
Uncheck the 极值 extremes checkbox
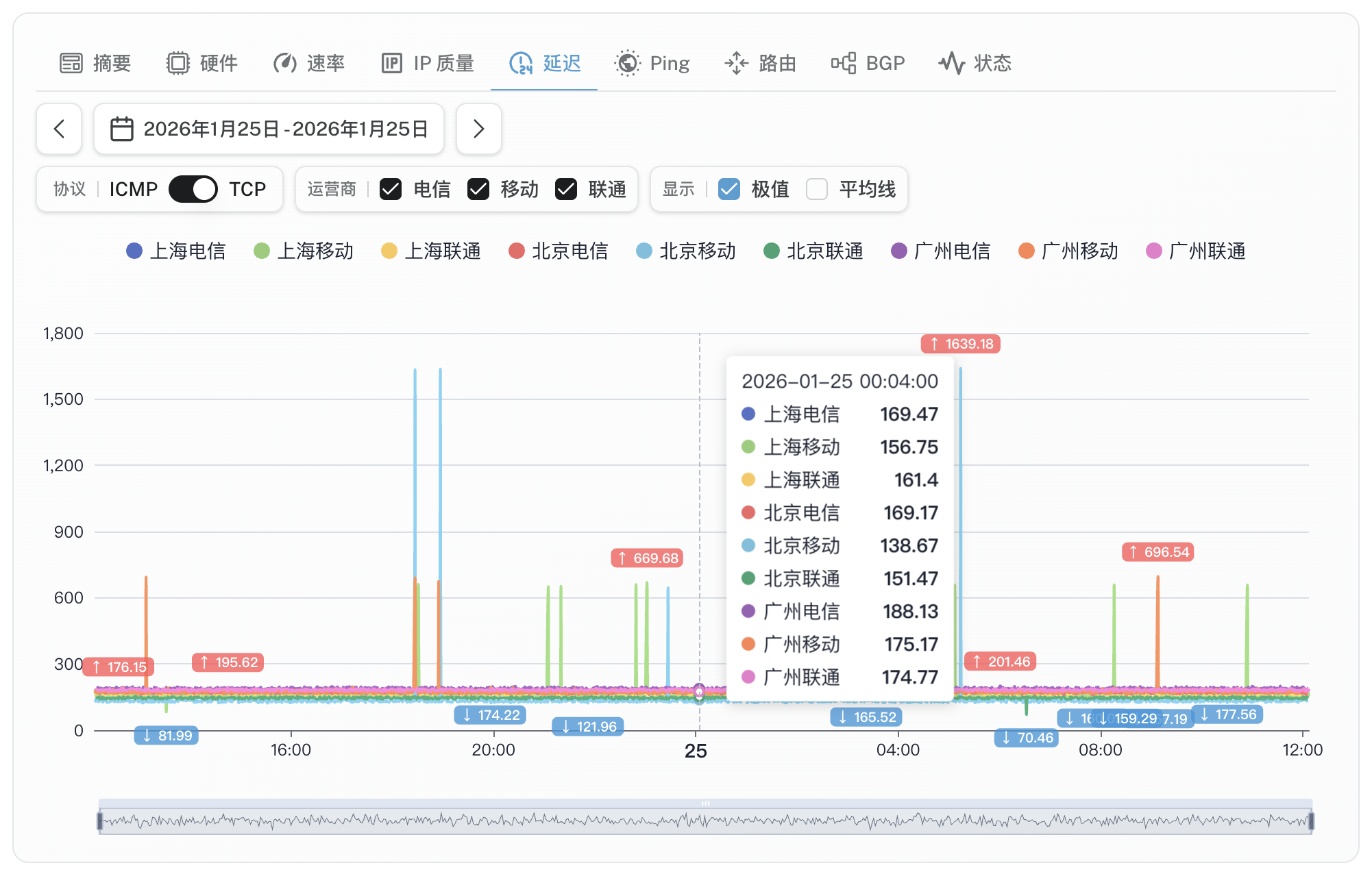(729, 189)
